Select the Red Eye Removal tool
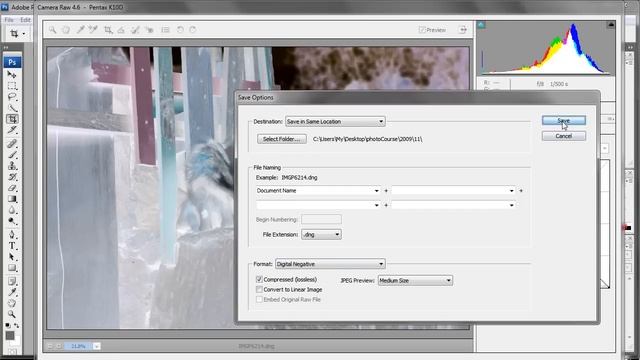Viewport: 640px width, 360px height. pos(149,30)
